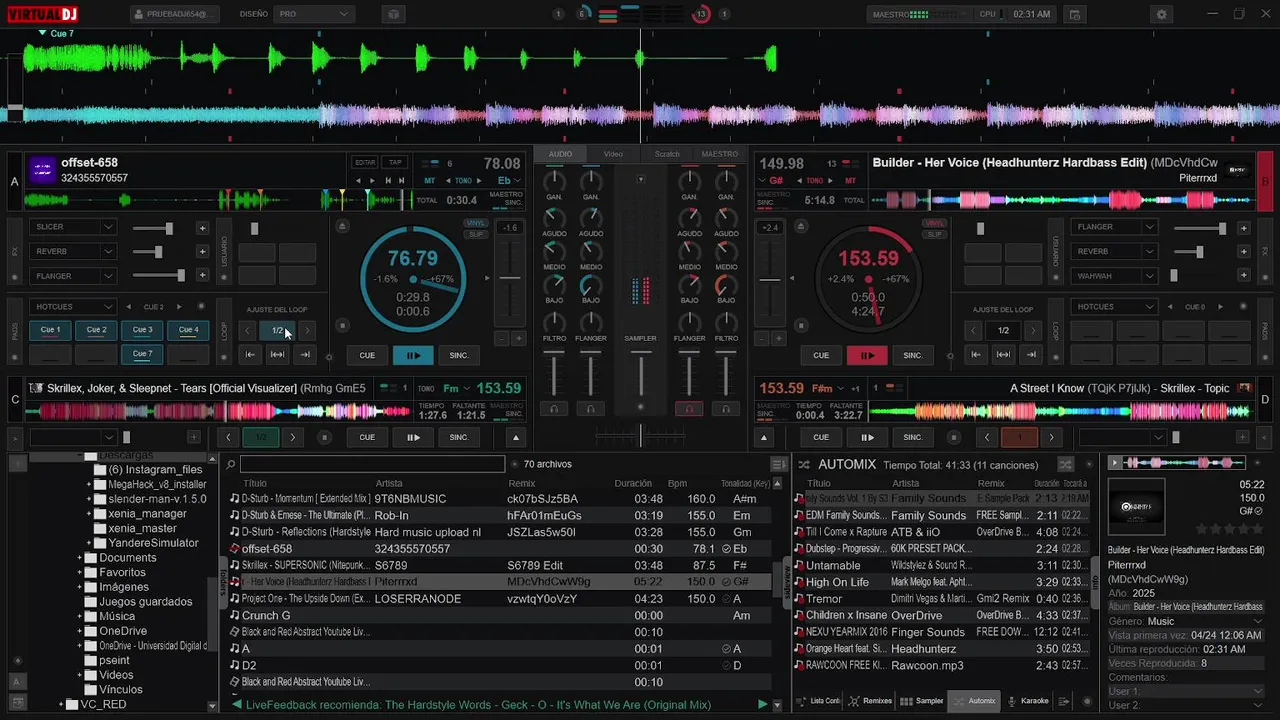Click sidelist toggle icon next to Karaoke

(x=1063, y=701)
